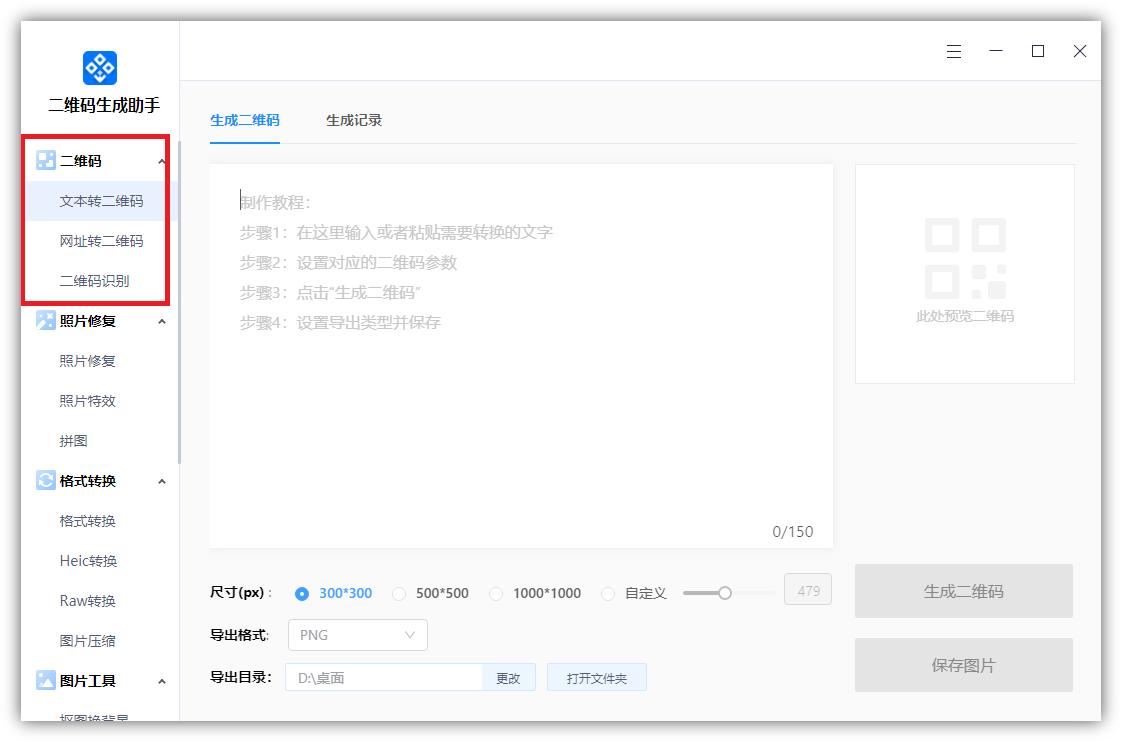Switch to the 生成记录 tab

click(x=352, y=118)
